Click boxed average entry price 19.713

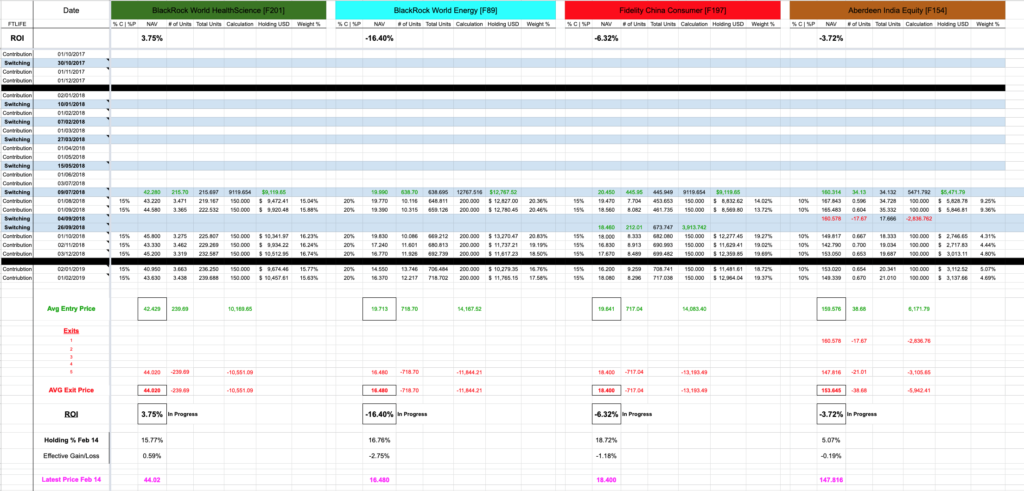(379, 308)
